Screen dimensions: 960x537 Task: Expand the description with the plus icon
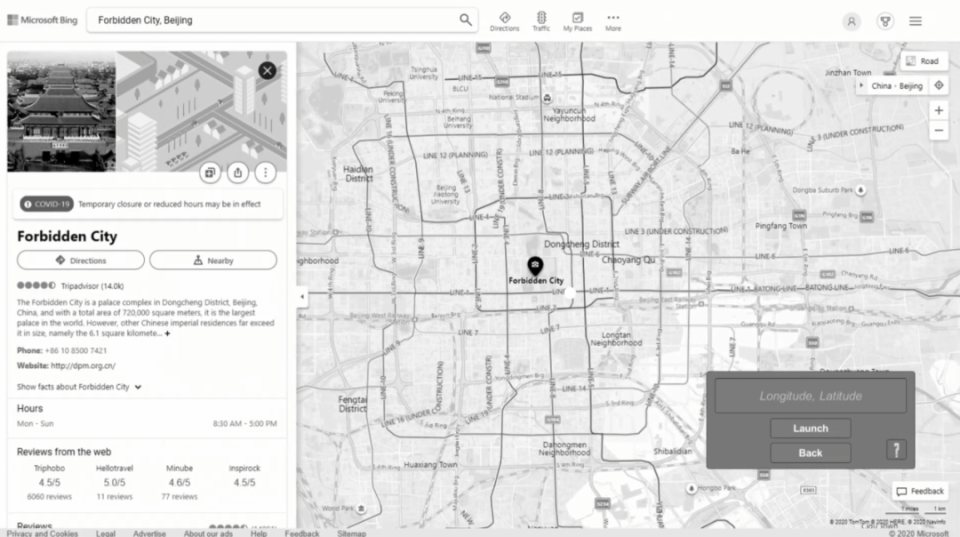point(167,334)
